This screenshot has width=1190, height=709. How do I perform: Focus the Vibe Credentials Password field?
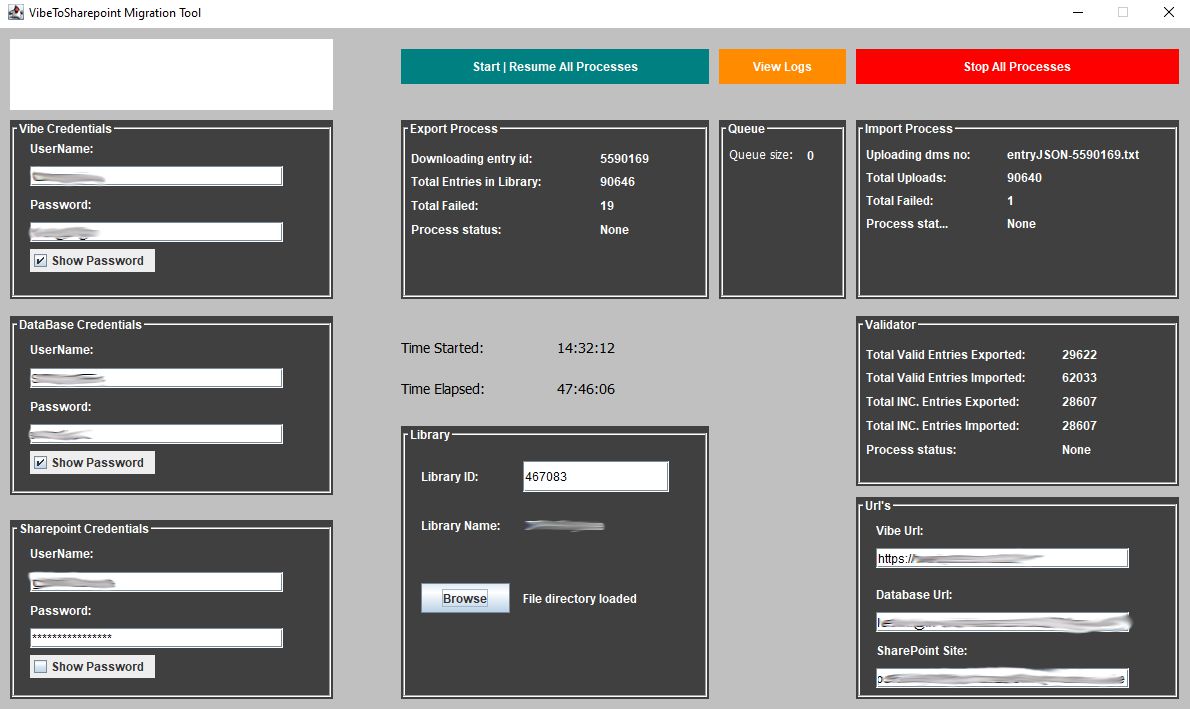156,232
